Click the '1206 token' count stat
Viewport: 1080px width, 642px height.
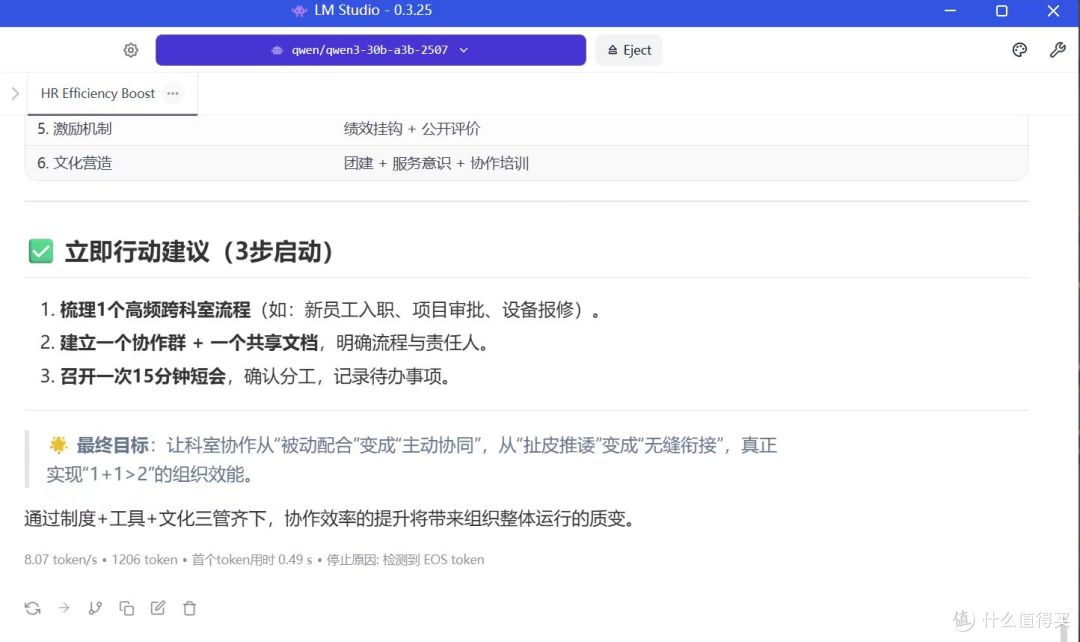pos(145,559)
